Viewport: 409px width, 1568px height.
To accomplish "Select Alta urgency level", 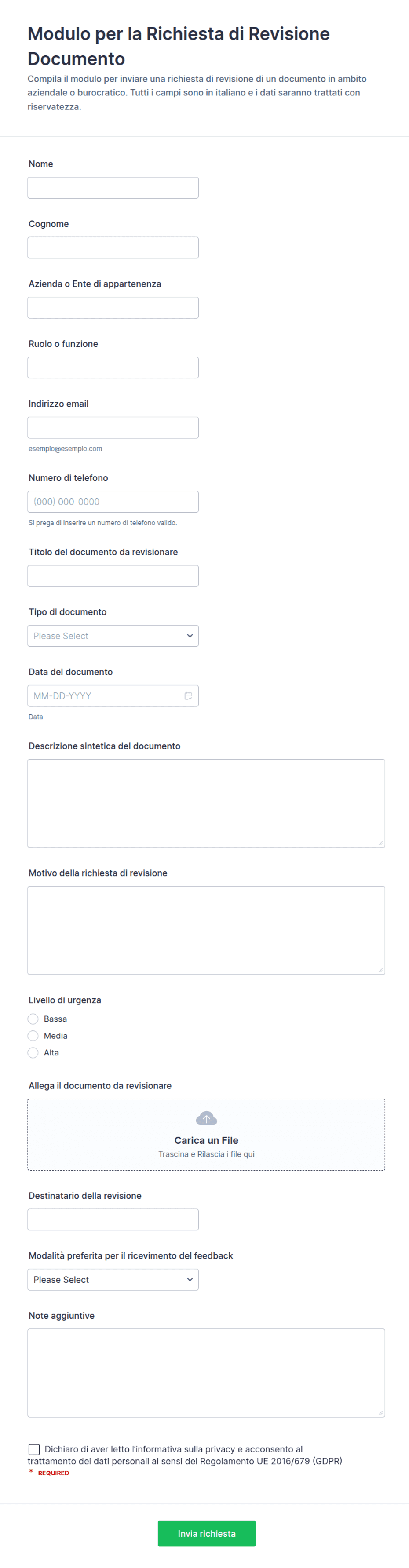I will pyautogui.click(x=33, y=1053).
